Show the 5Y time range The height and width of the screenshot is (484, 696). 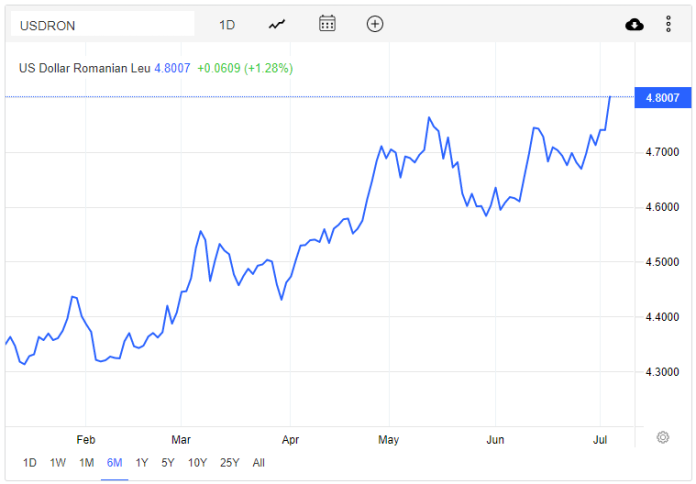tap(168, 462)
